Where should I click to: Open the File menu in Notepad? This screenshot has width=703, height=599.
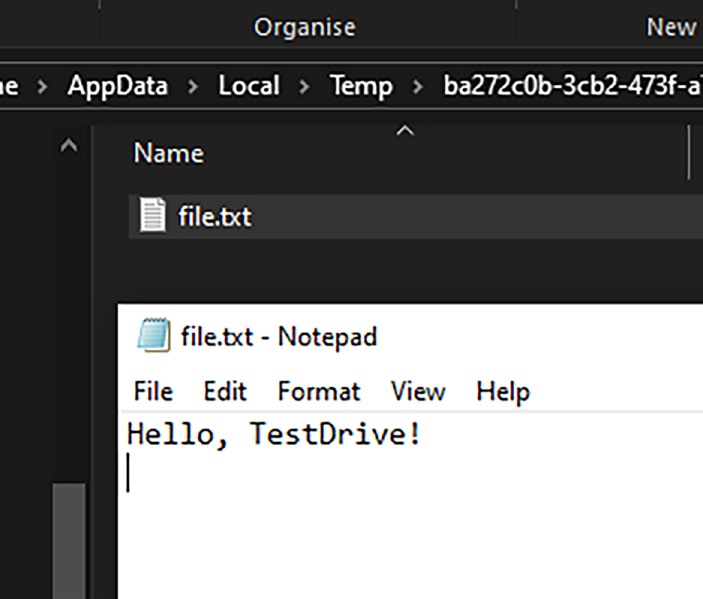153,391
